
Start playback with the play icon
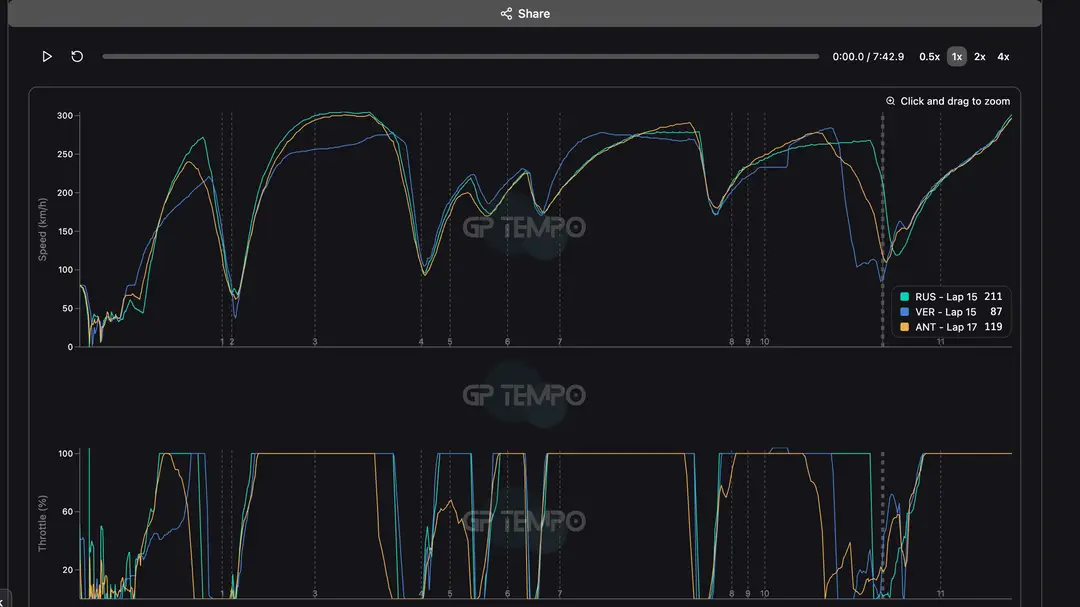click(x=47, y=56)
